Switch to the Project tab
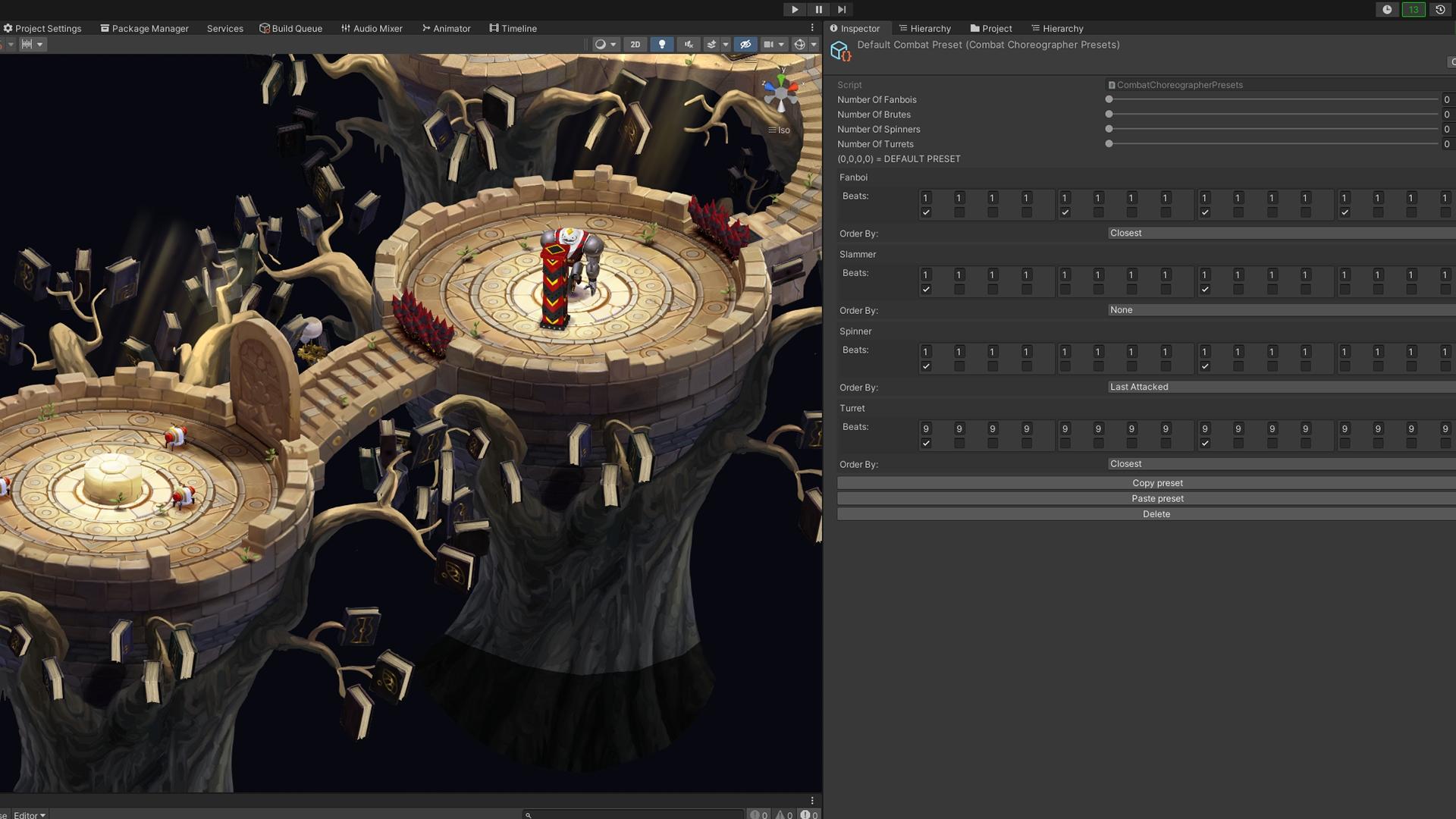The width and height of the screenshot is (1456, 819). tap(990, 29)
